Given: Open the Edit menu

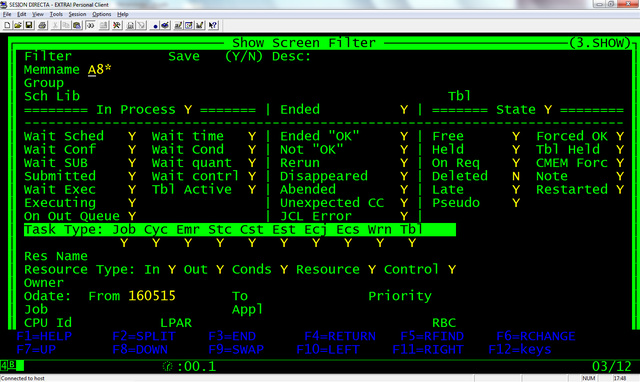Looking at the screenshot, I should coord(22,14).
